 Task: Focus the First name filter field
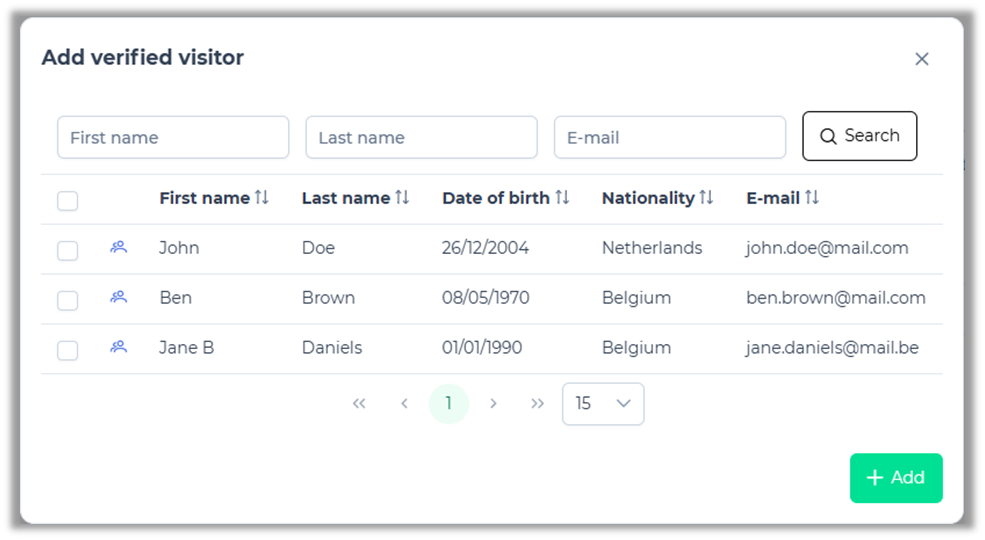(x=173, y=138)
